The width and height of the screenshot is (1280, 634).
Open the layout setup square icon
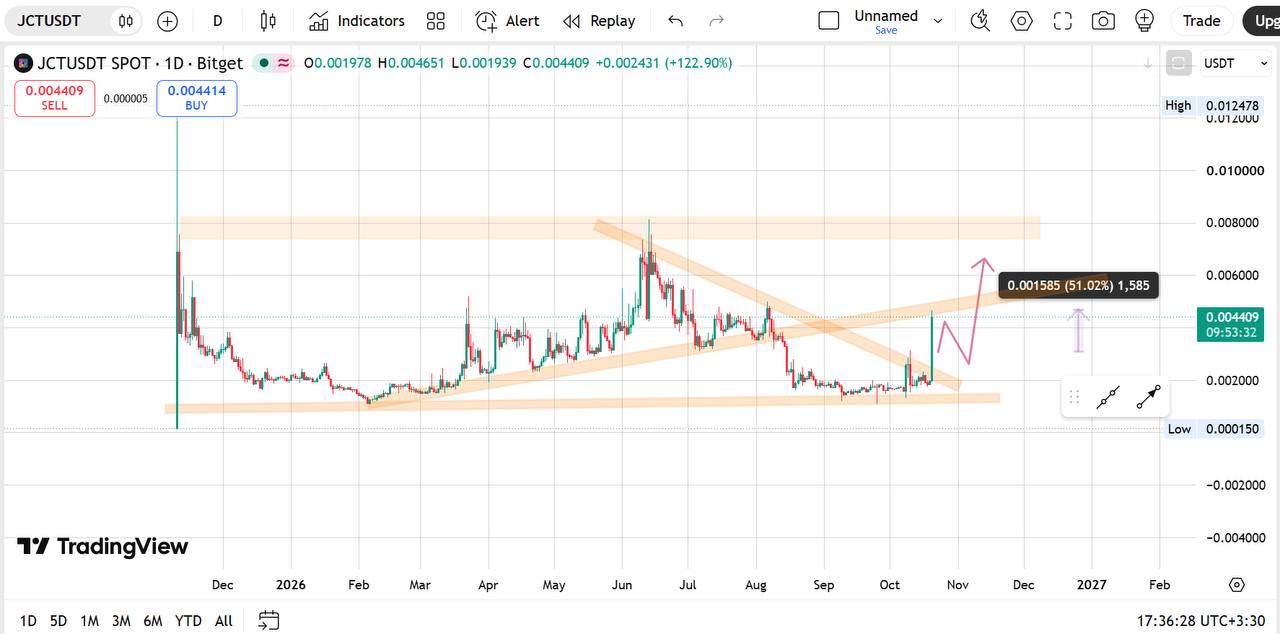[x=828, y=20]
